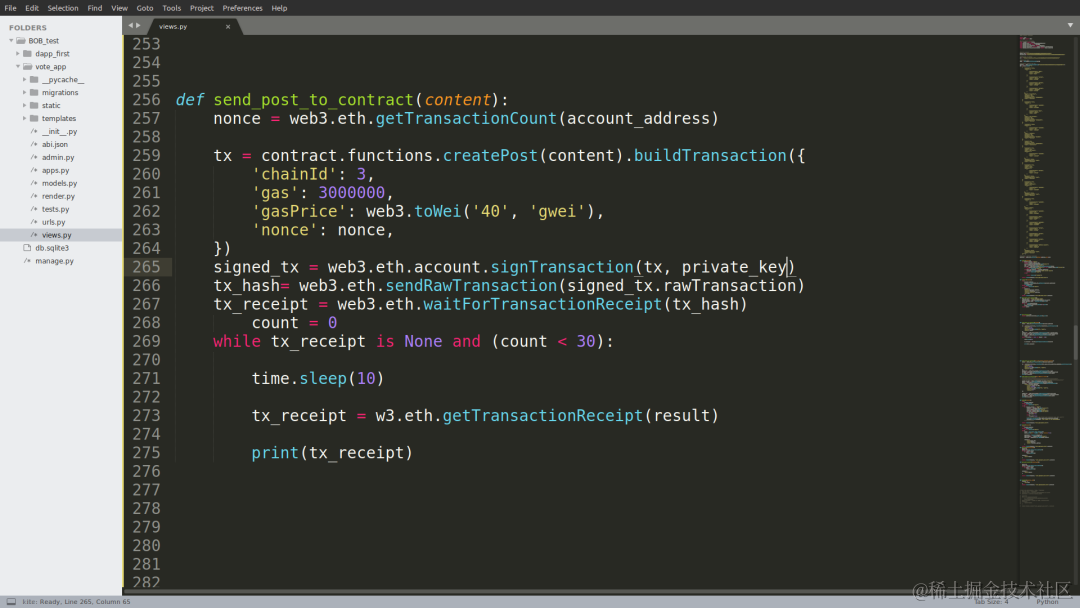
Task: Open the Preferences menu
Action: point(242,8)
